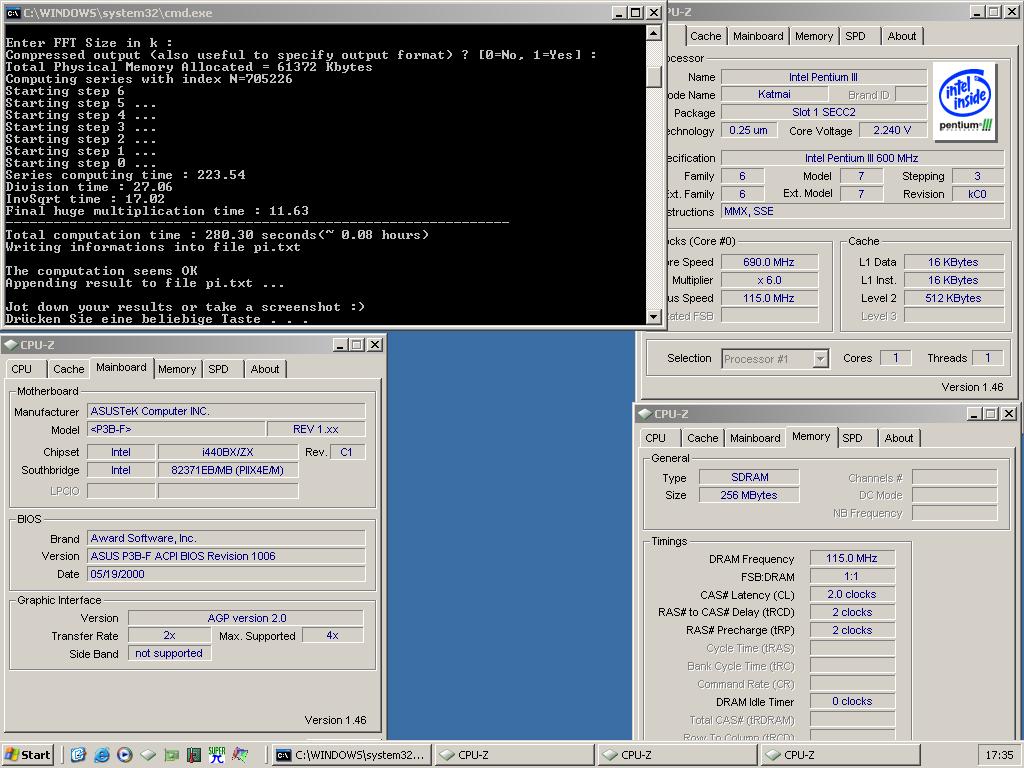Open Cache tab in the Memory CPU-Z window
Image resolution: width=1024 pixels, height=768 pixels.
coord(703,438)
